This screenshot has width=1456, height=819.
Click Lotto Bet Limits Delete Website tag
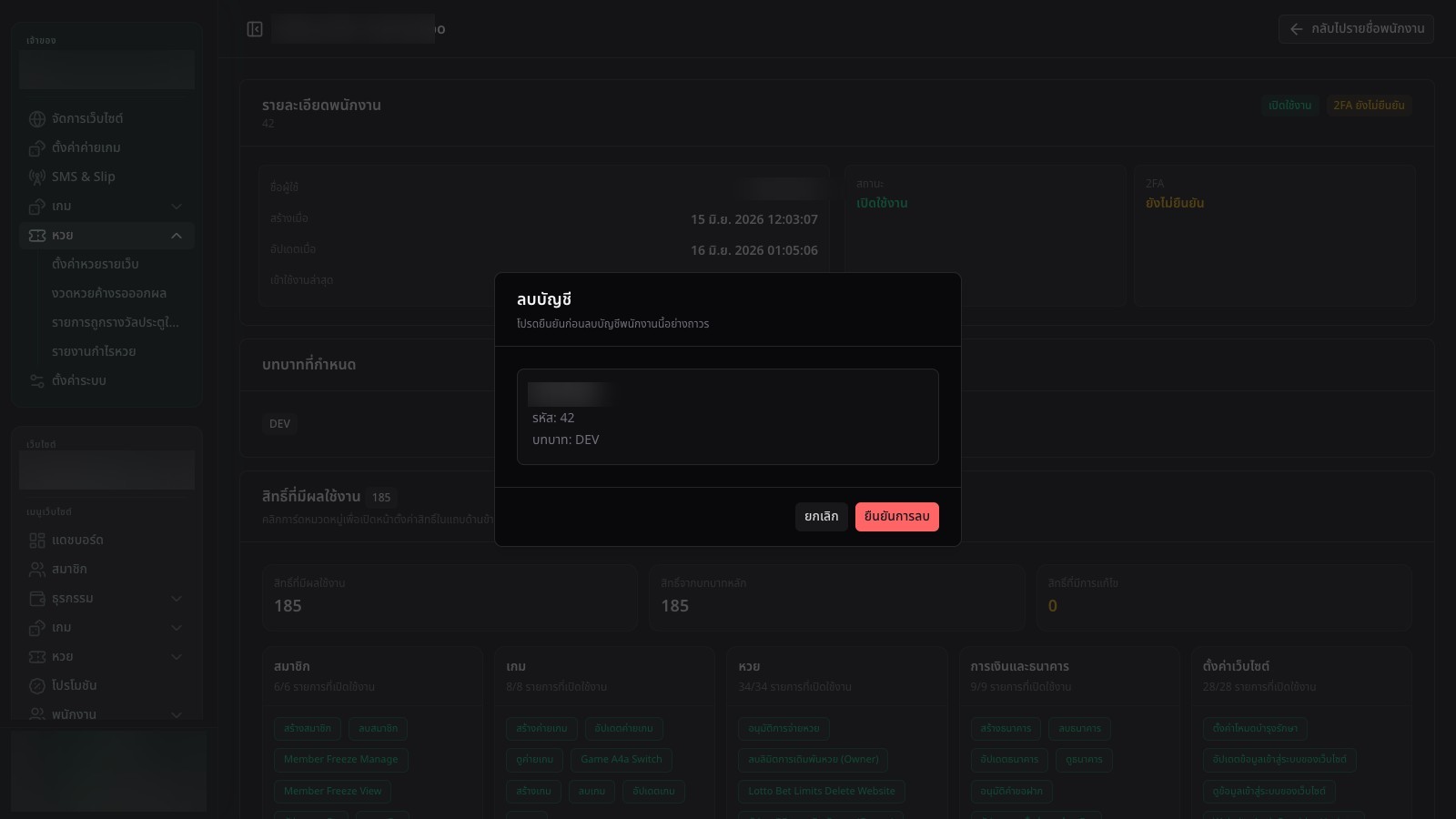pos(822,792)
